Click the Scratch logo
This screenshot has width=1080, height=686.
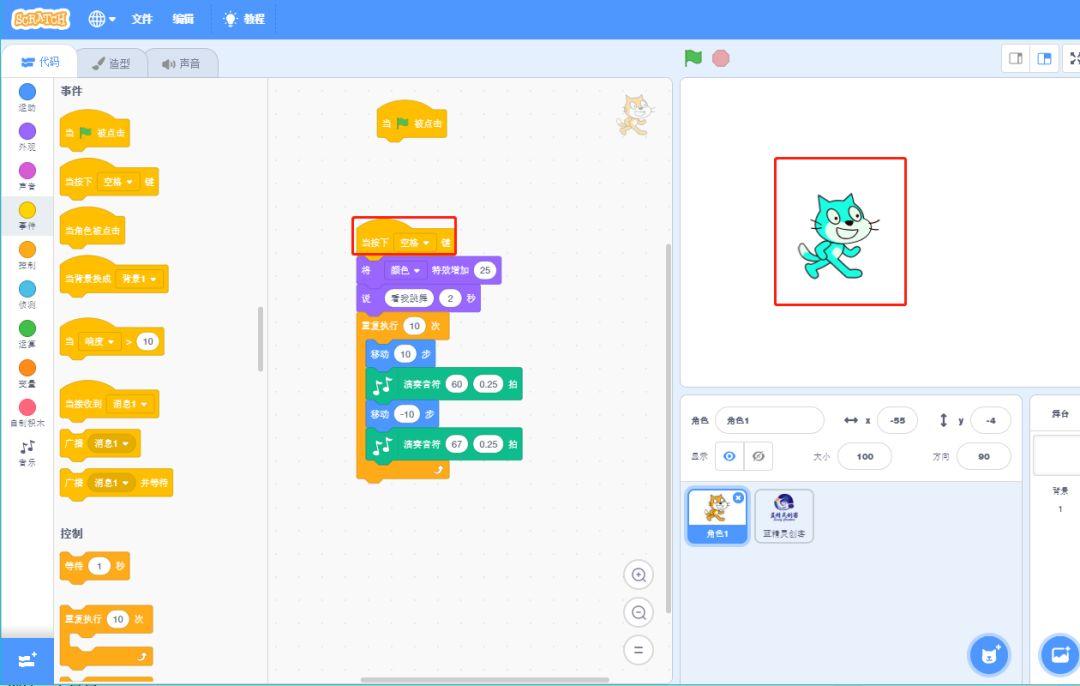[41, 19]
